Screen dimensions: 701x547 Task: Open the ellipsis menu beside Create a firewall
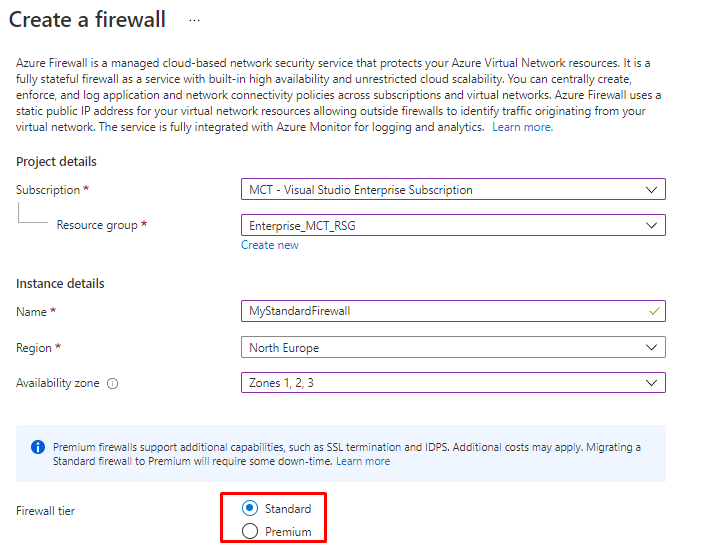coord(194,20)
